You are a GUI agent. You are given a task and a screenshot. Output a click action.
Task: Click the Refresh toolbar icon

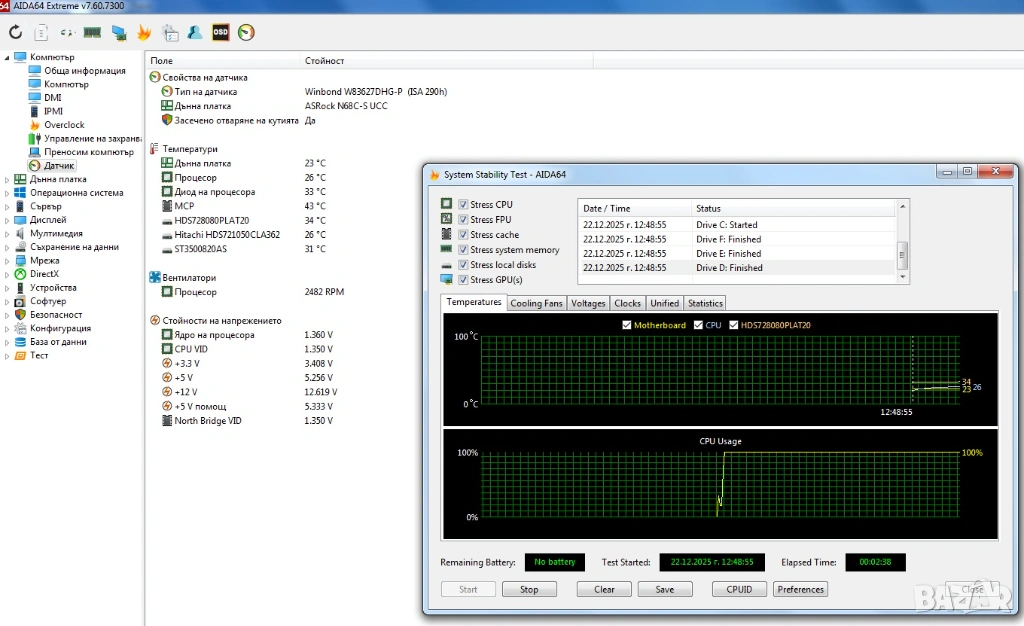(x=15, y=32)
